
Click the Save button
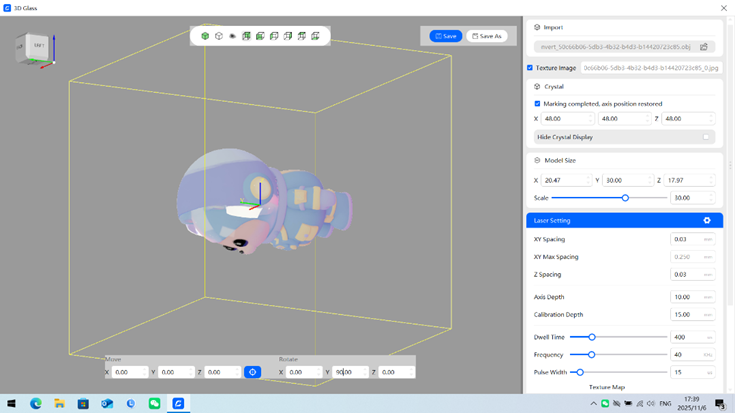(x=446, y=36)
